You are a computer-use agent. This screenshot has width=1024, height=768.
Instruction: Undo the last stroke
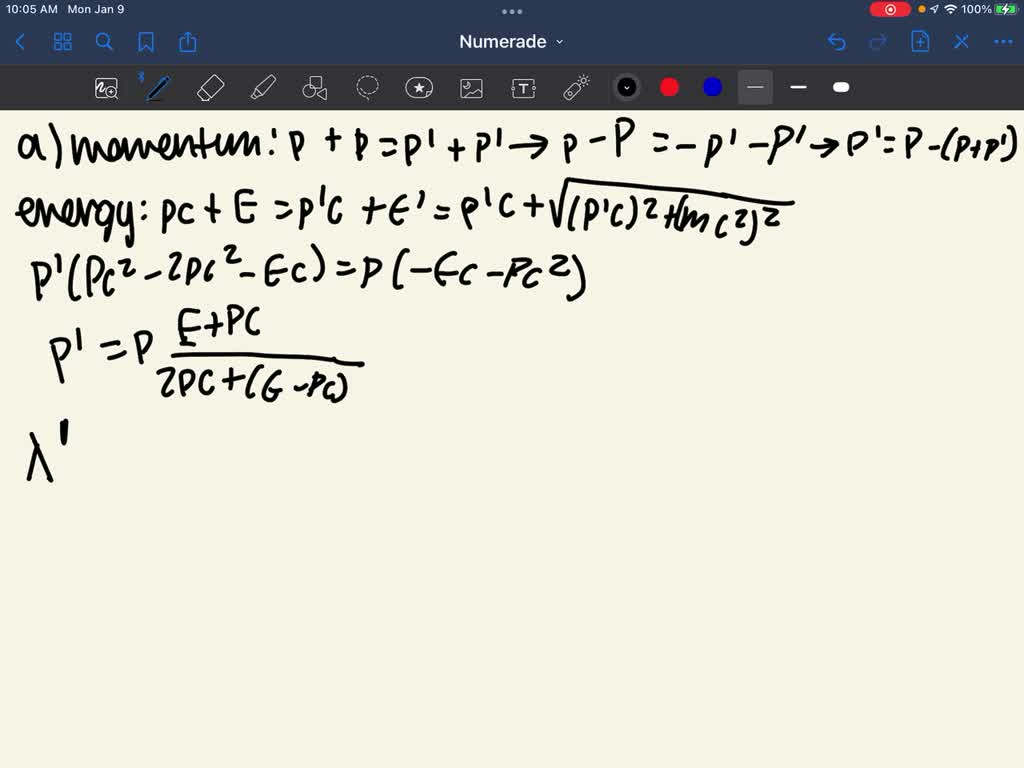836,42
